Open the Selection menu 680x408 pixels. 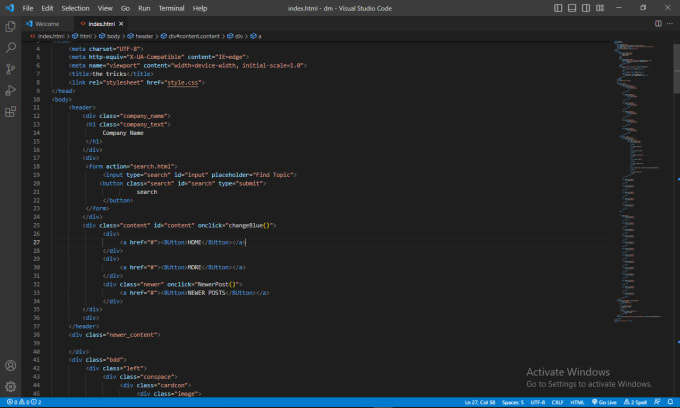coord(75,8)
